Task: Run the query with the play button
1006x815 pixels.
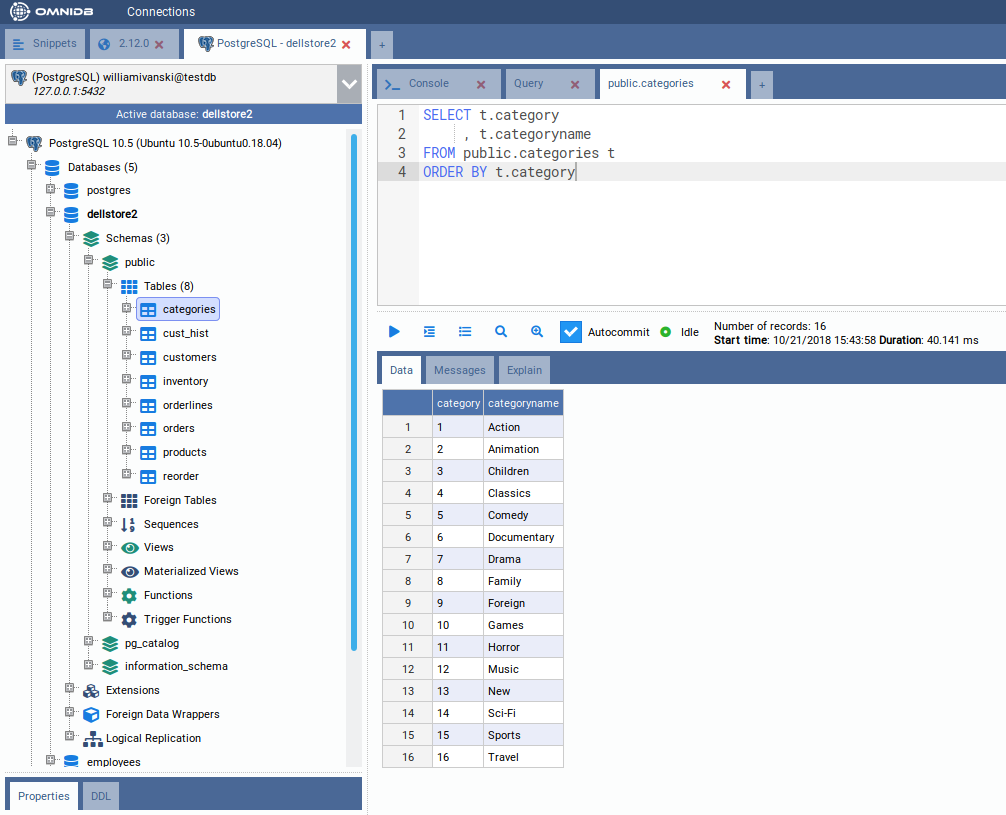Action: (x=394, y=332)
